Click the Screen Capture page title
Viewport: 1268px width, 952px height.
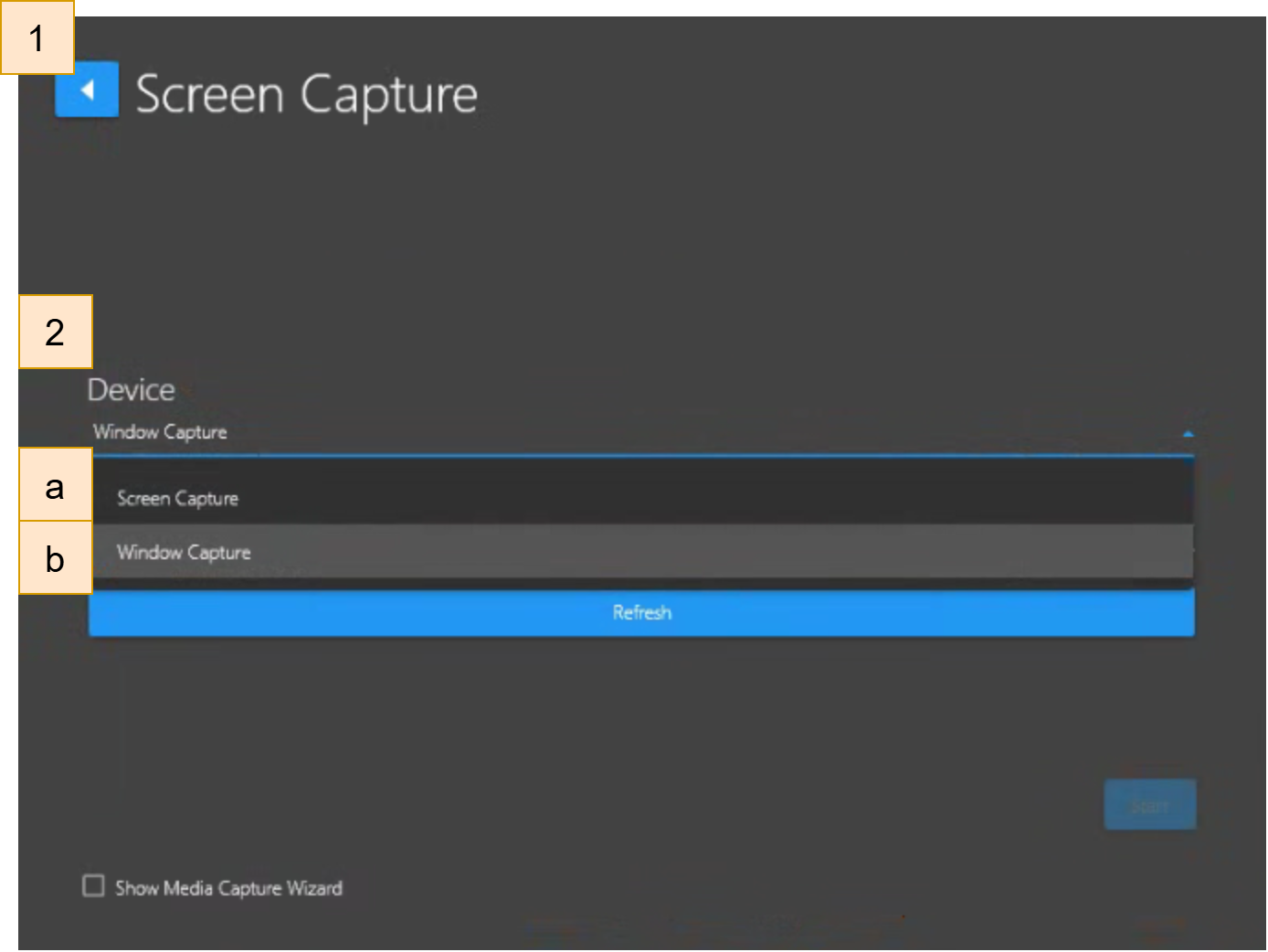coord(306,94)
